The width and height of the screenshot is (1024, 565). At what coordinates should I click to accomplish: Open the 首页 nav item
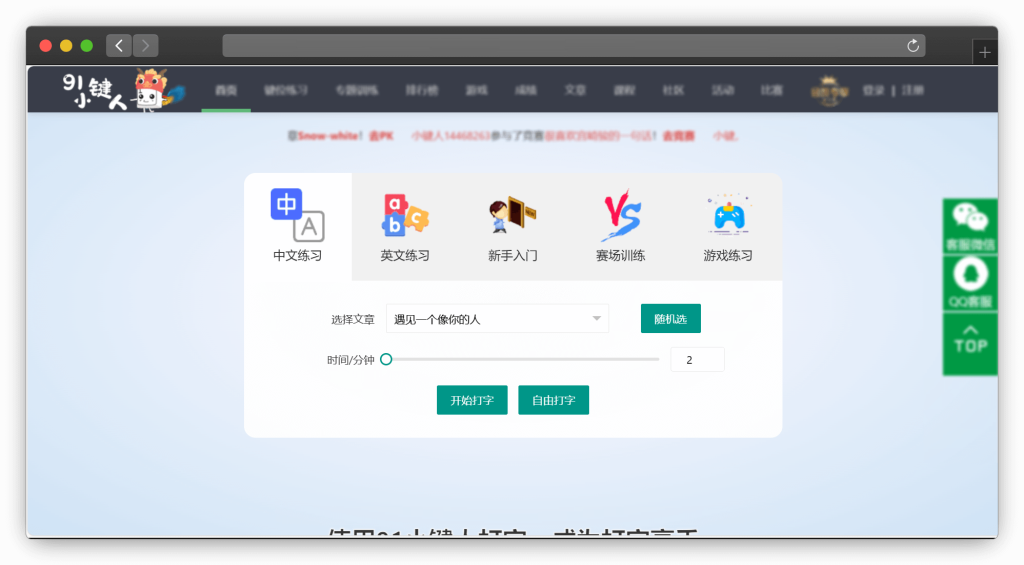[226, 90]
